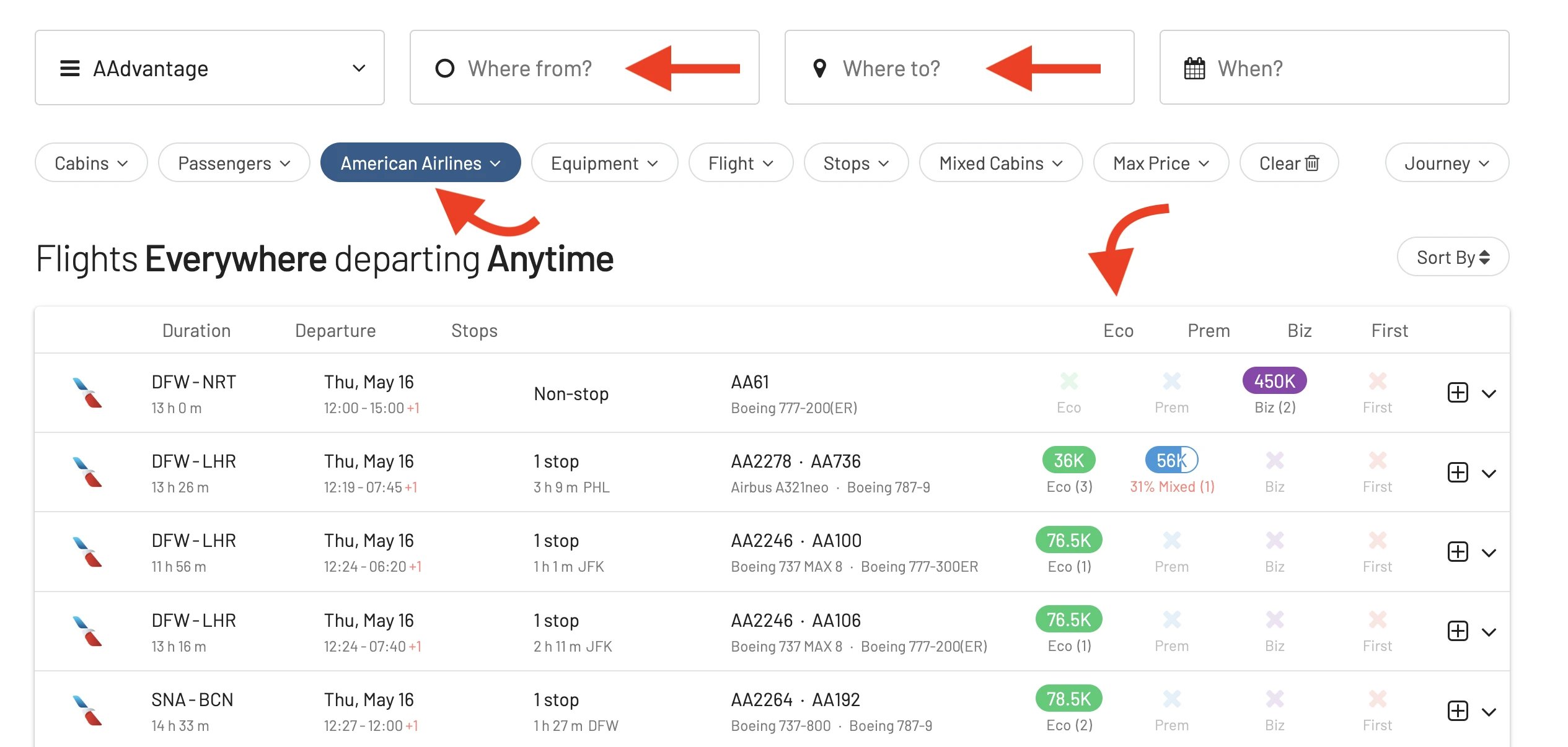Expand the Equipment filter

click(604, 163)
